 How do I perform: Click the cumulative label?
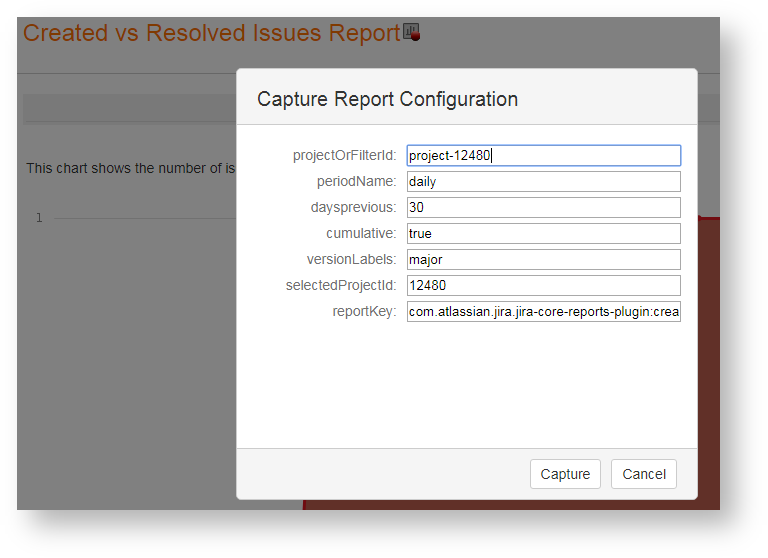(x=361, y=233)
